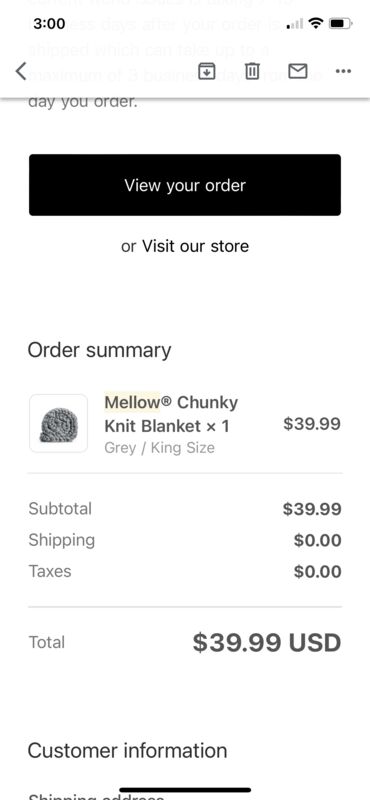Tap the Subtotal row amount
This screenshot has width=370, height=800.
pos(312,509)
